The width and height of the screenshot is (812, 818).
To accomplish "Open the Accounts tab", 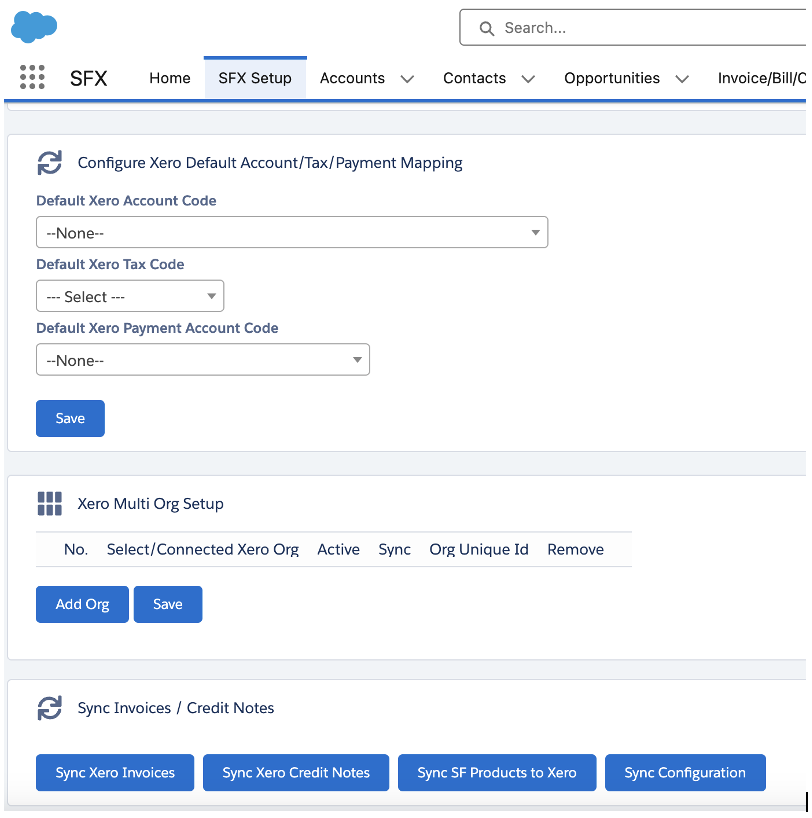I will [x=352, y=78].
